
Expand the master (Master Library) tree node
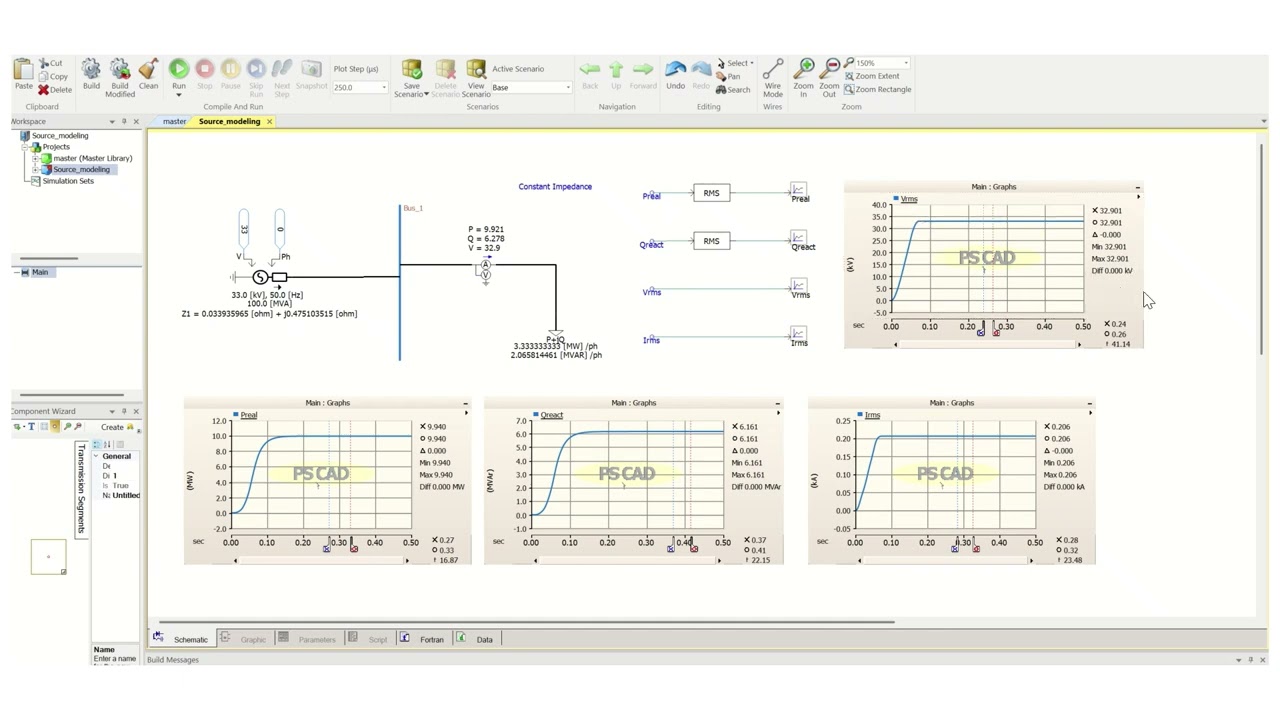(x=35, y=158)
